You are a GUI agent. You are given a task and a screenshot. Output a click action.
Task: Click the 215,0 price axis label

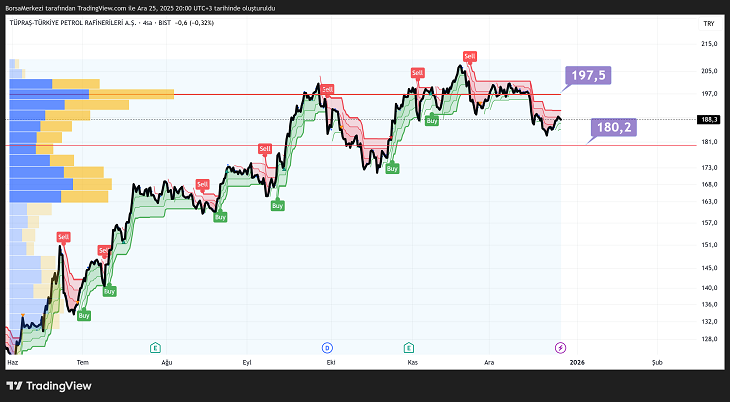pyautogui.click(x=709, y=45)
